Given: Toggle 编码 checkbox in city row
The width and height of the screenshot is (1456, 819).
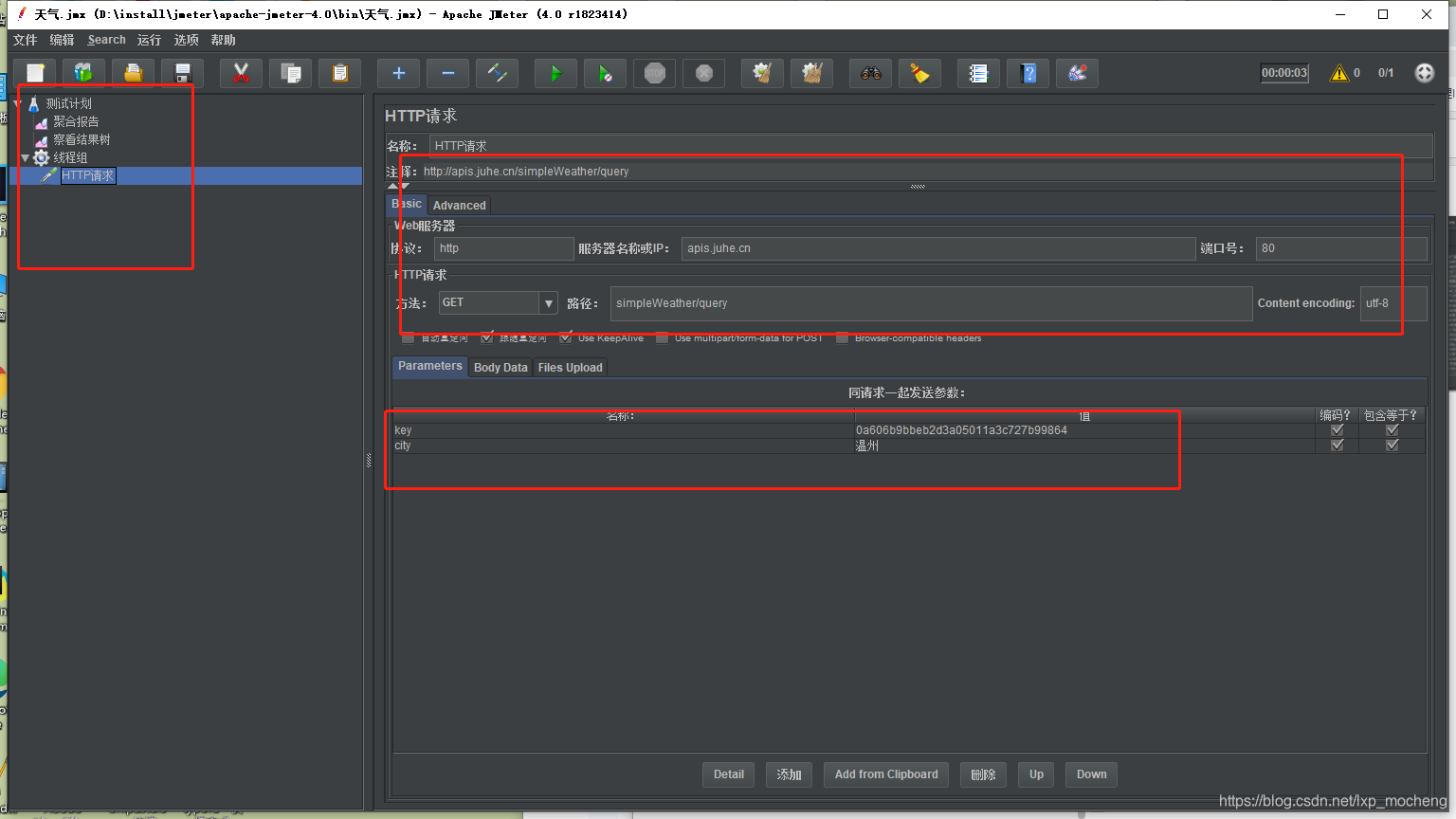Looking at the screenshot, I should click(1337, 446).
